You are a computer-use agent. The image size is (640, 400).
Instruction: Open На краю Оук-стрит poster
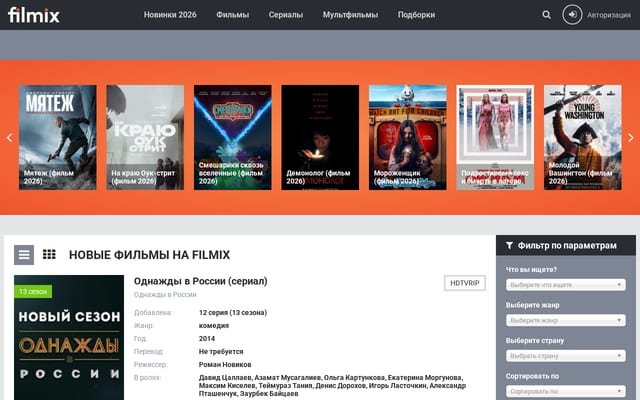(x=145, y=137)
